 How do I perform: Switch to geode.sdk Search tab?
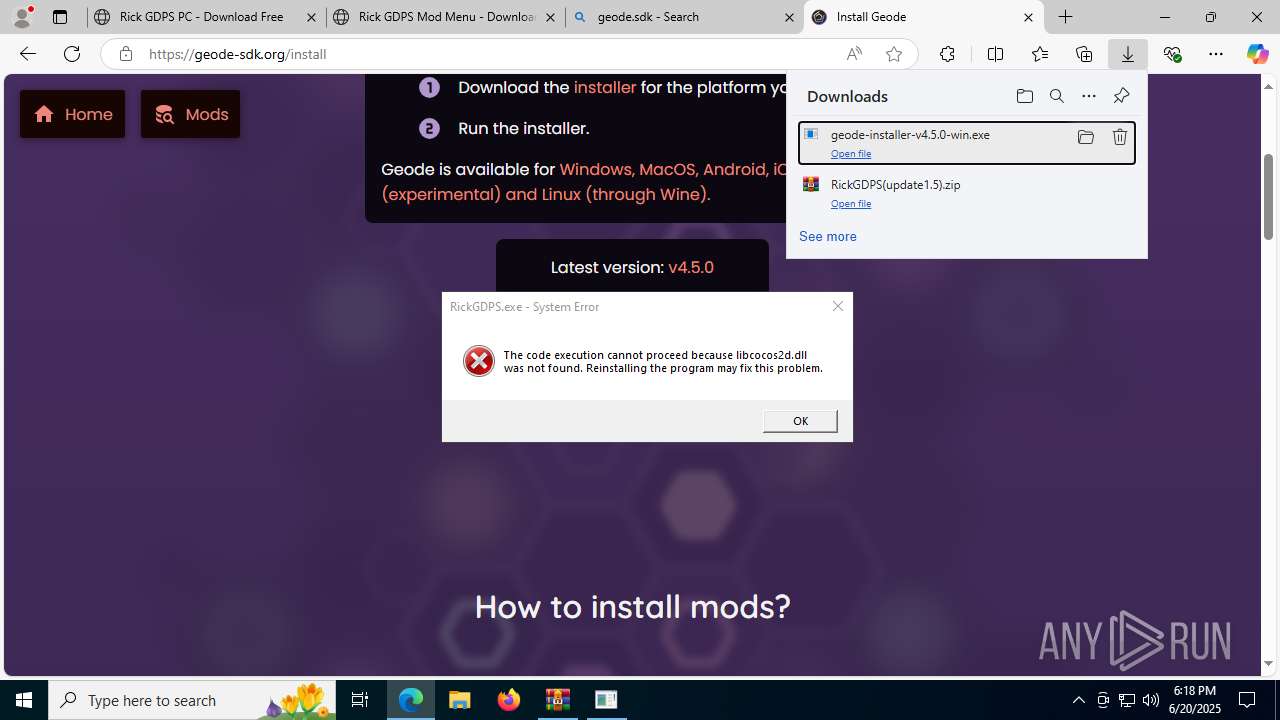point(684,17)
